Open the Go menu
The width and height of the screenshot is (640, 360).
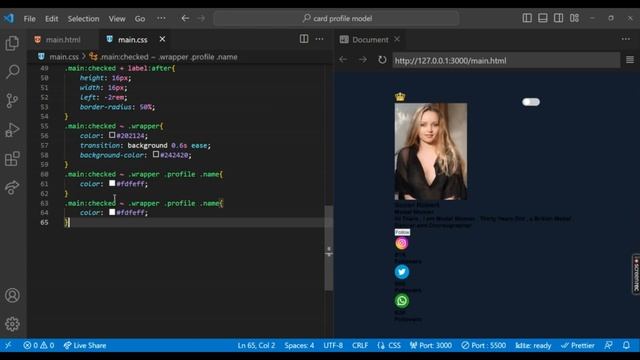[x=140, y=19]
